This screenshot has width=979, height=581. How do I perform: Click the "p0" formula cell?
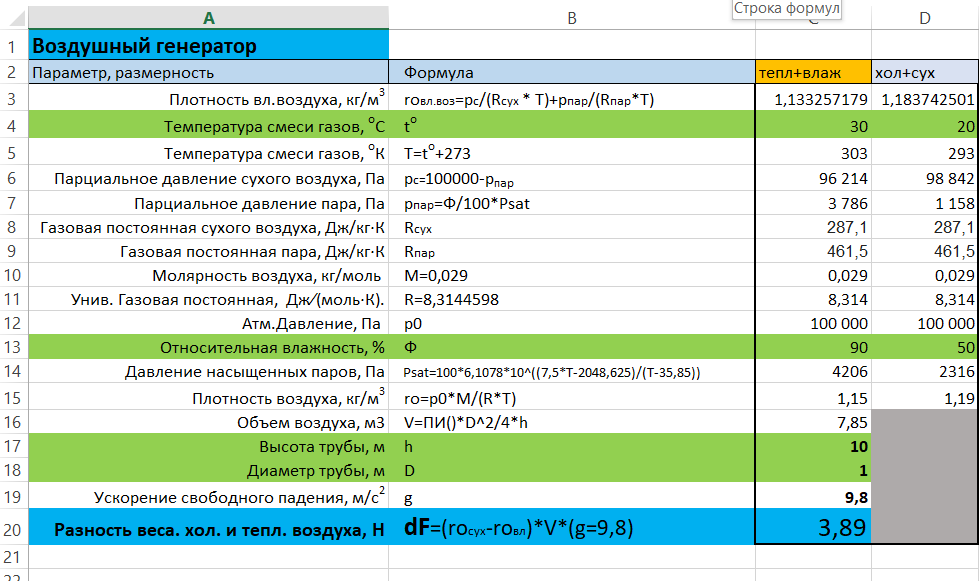(x=572, y=323)
